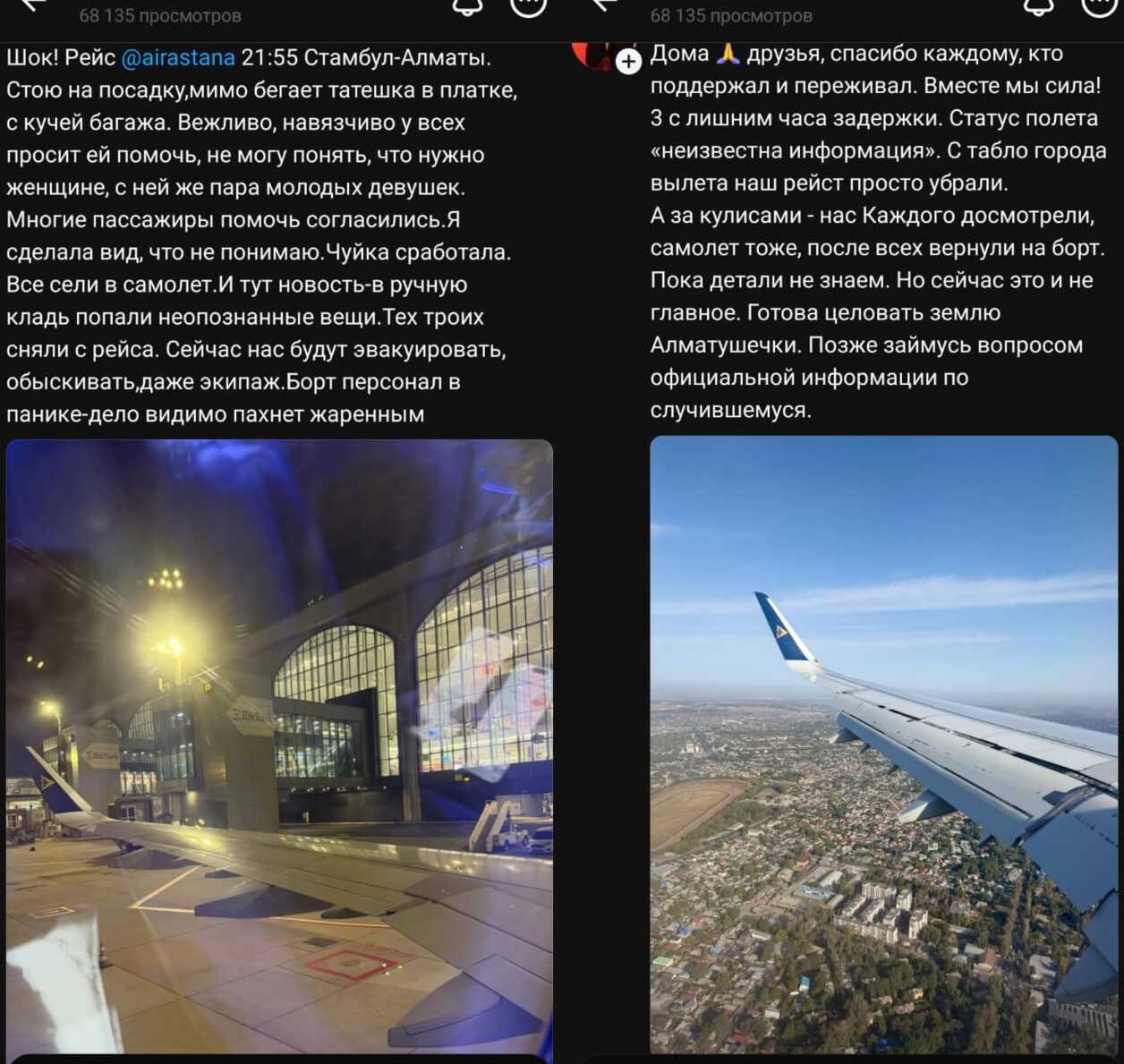1124x1064 pixels.
Task: Tap the notification bell above right post
Action: tap(1038, 6)
